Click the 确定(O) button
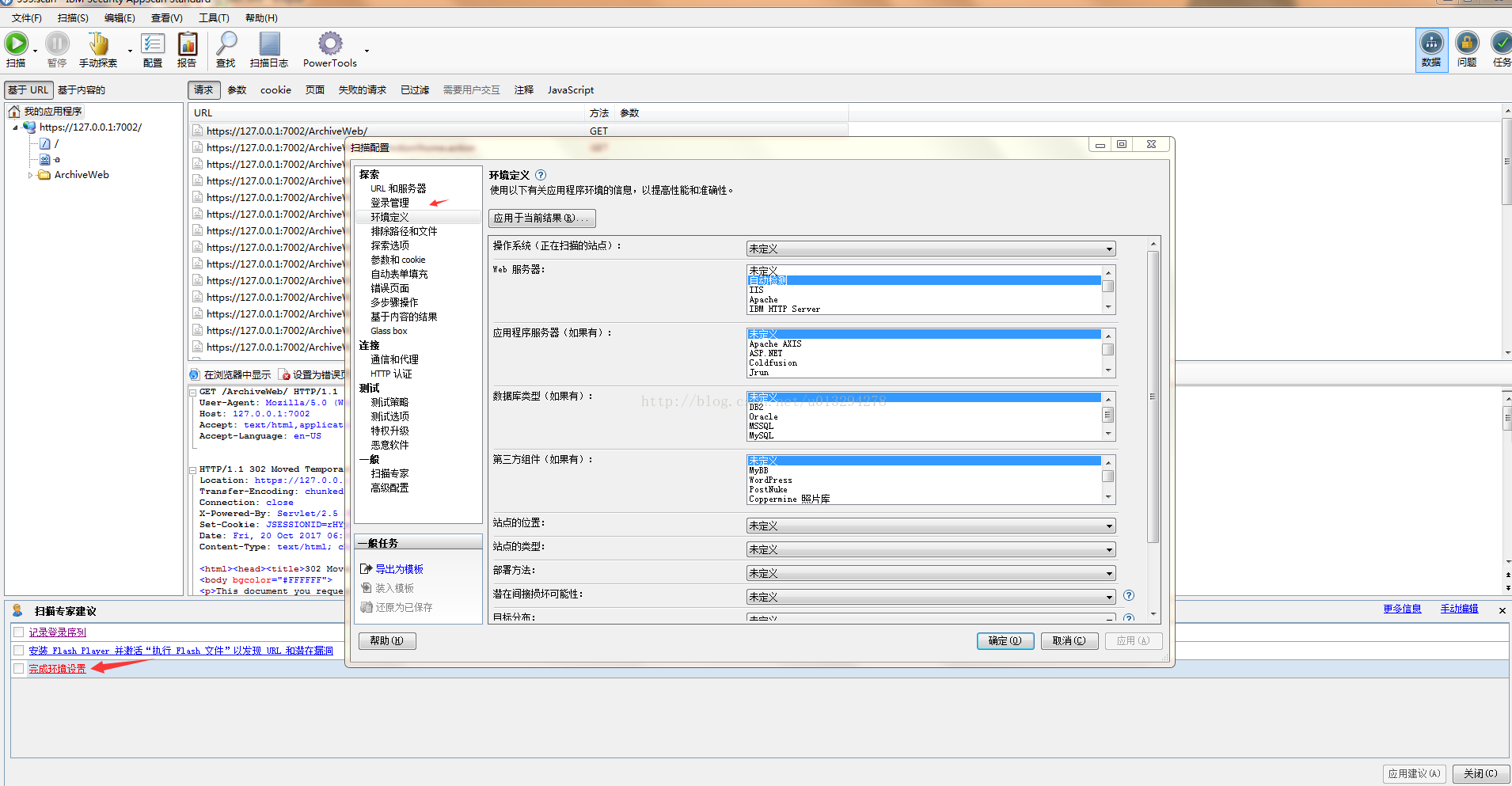The width and height of the screenshot is (1512, 786). click(x=1005, y=641)
